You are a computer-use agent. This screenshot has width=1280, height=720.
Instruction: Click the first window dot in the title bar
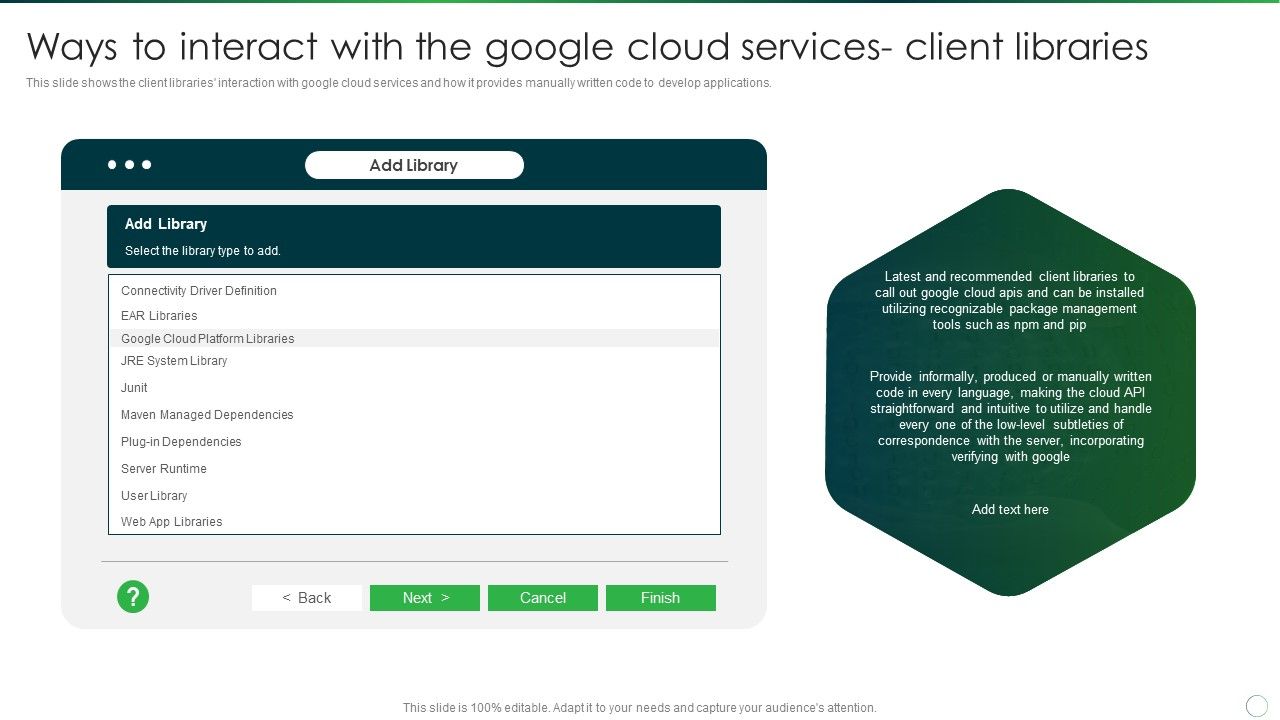click(x=109, y=164)
